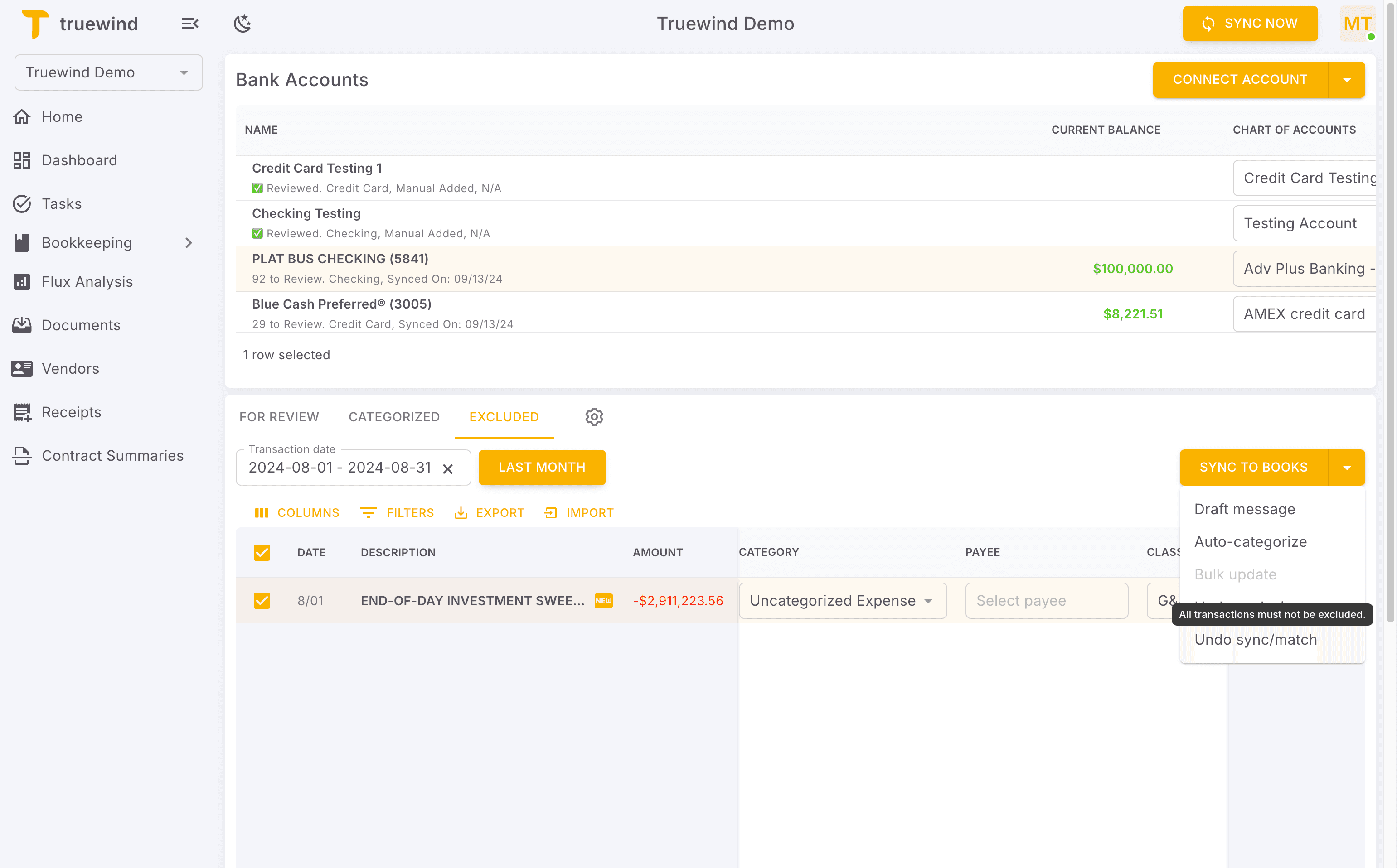Open the Vendors section
This screenshot has width=1397, height=868.
(70, 368)
